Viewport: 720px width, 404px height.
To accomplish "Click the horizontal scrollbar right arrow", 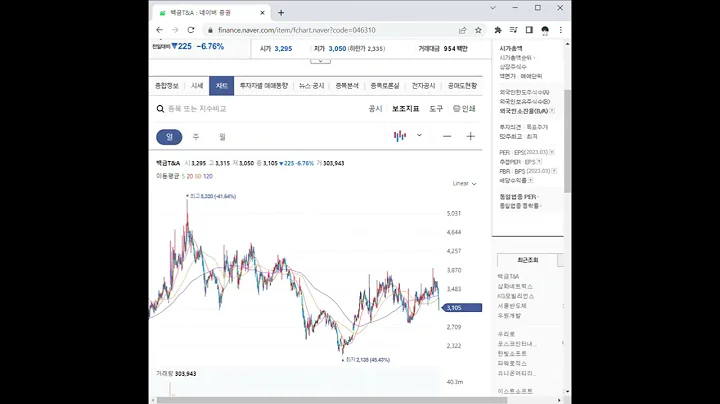I will point(559,400).
